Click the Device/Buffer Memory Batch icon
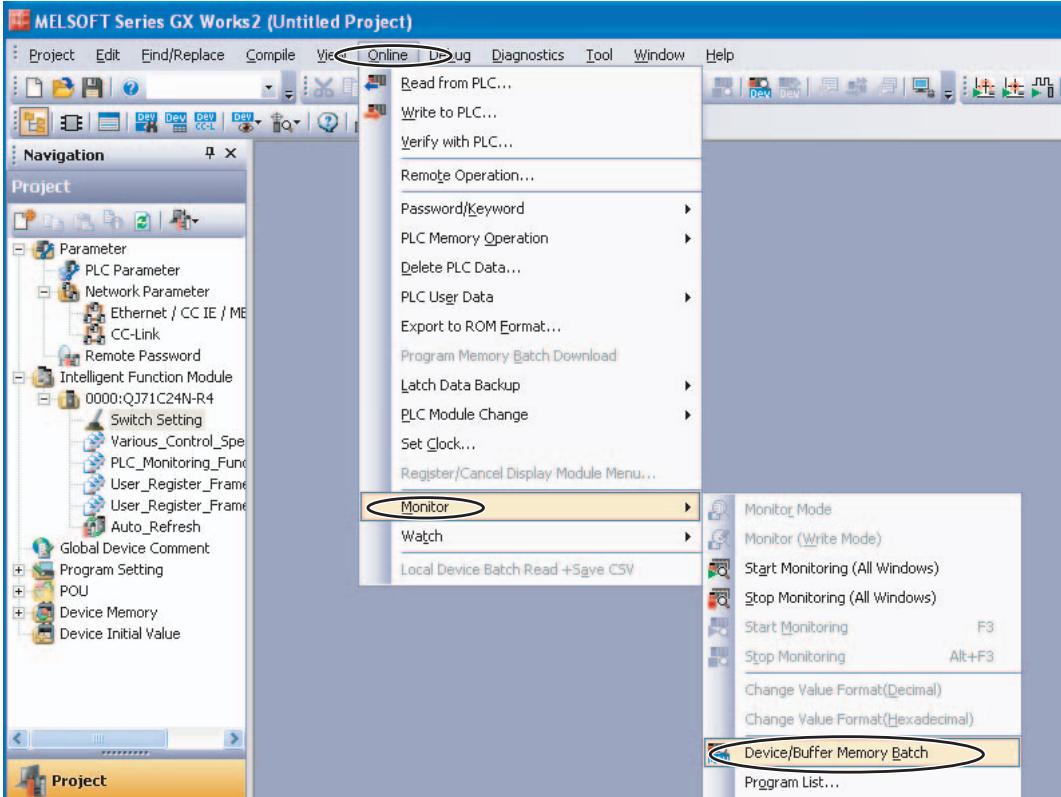This screenshot has width=1061, height=797. tap(719, 752)
